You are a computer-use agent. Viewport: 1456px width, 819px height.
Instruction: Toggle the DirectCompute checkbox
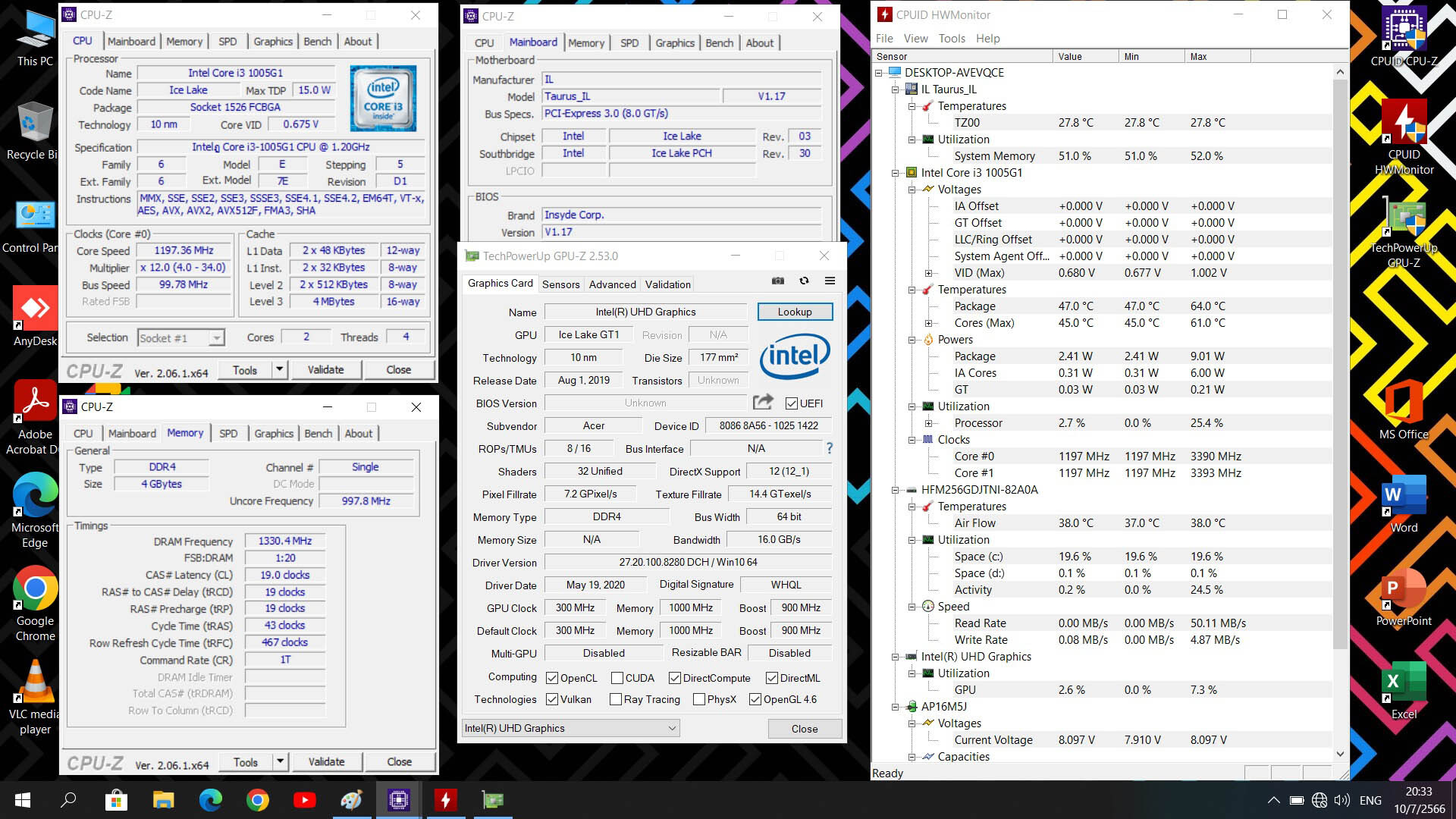pos(674,678)
